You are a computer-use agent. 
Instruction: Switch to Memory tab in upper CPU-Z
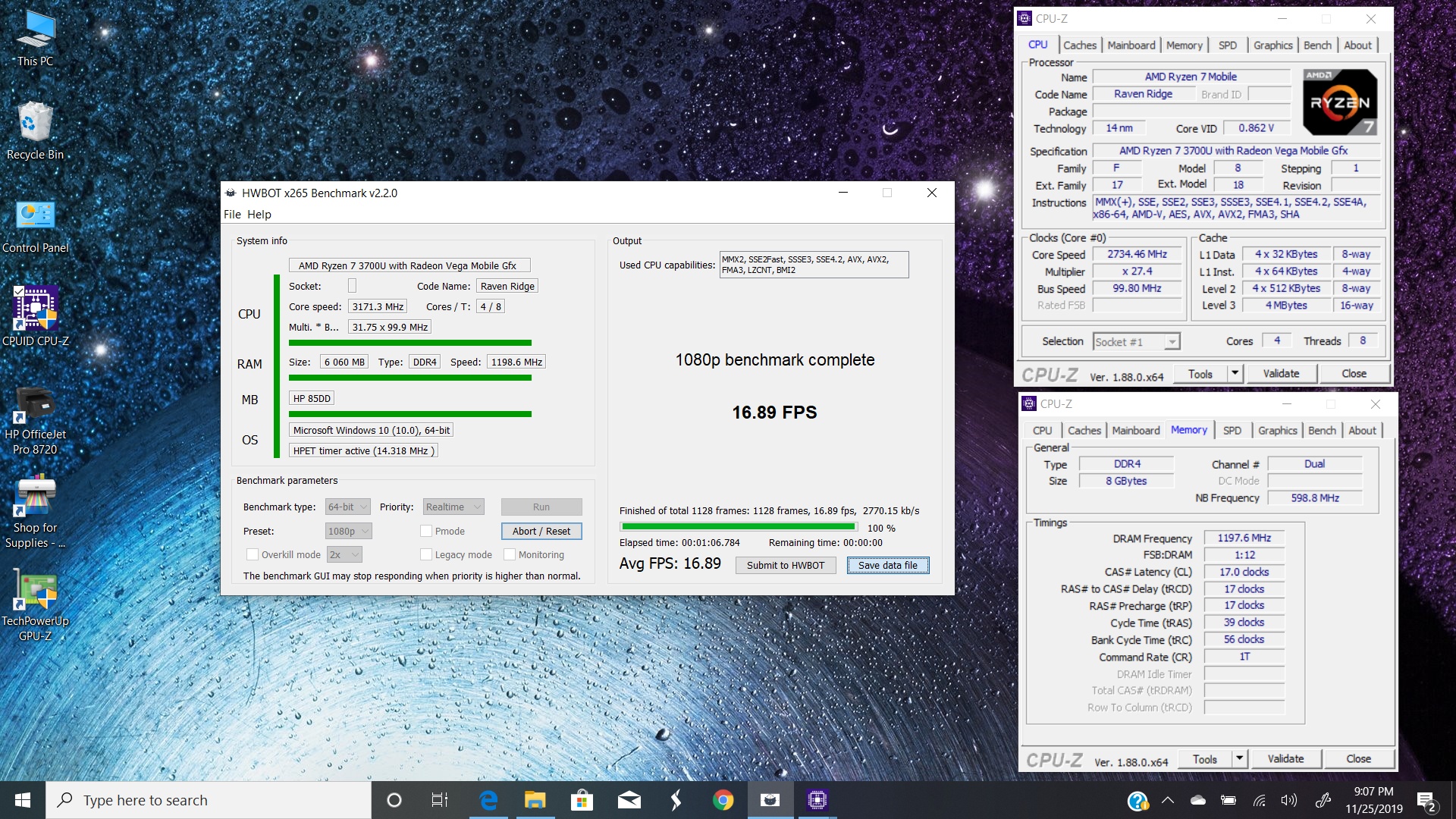(1184, 45)
